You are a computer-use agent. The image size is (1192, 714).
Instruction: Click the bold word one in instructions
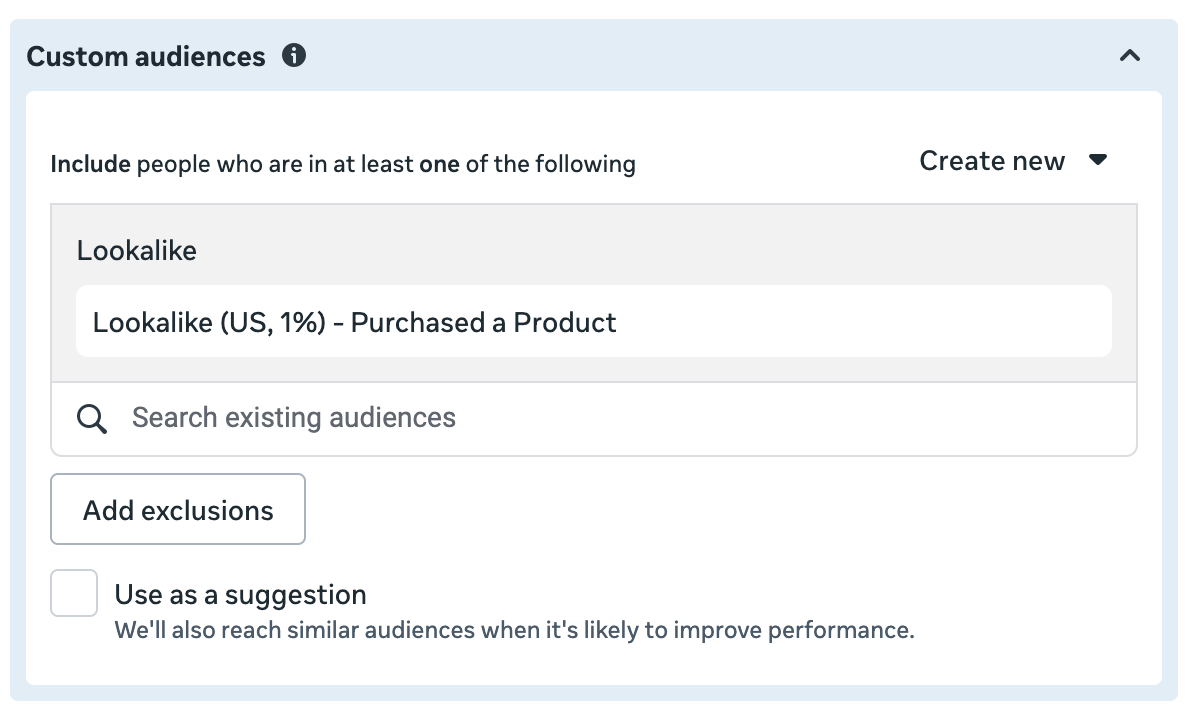pos(439,163)
